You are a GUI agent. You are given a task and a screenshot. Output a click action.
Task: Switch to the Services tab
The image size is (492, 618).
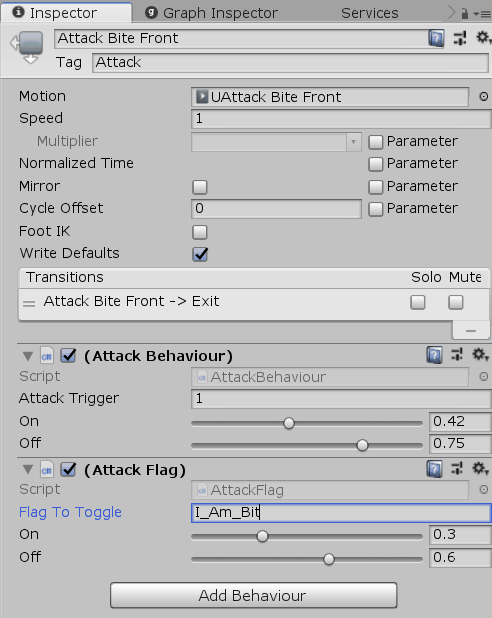click(369, 13)
